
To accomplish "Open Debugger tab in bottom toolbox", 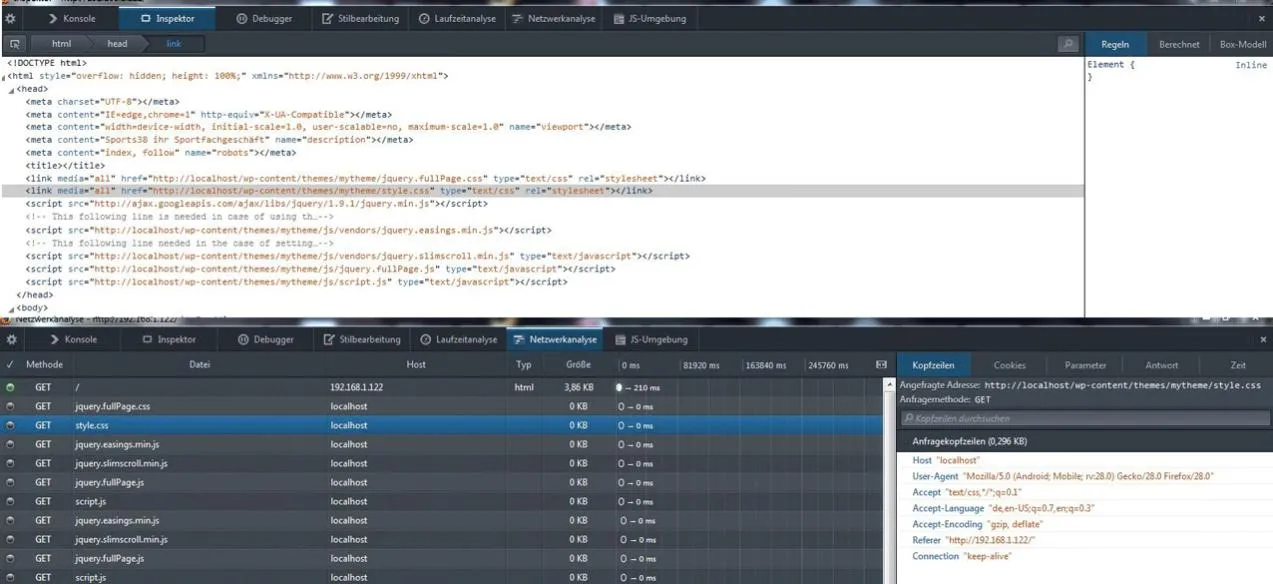I will 266,340.
